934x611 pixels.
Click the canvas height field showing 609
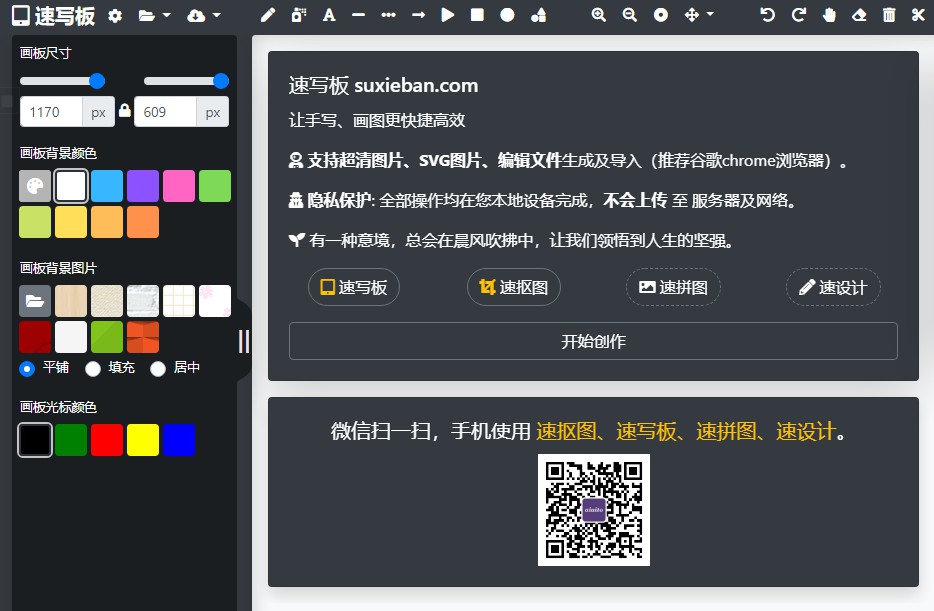click(x=166, y=112)
